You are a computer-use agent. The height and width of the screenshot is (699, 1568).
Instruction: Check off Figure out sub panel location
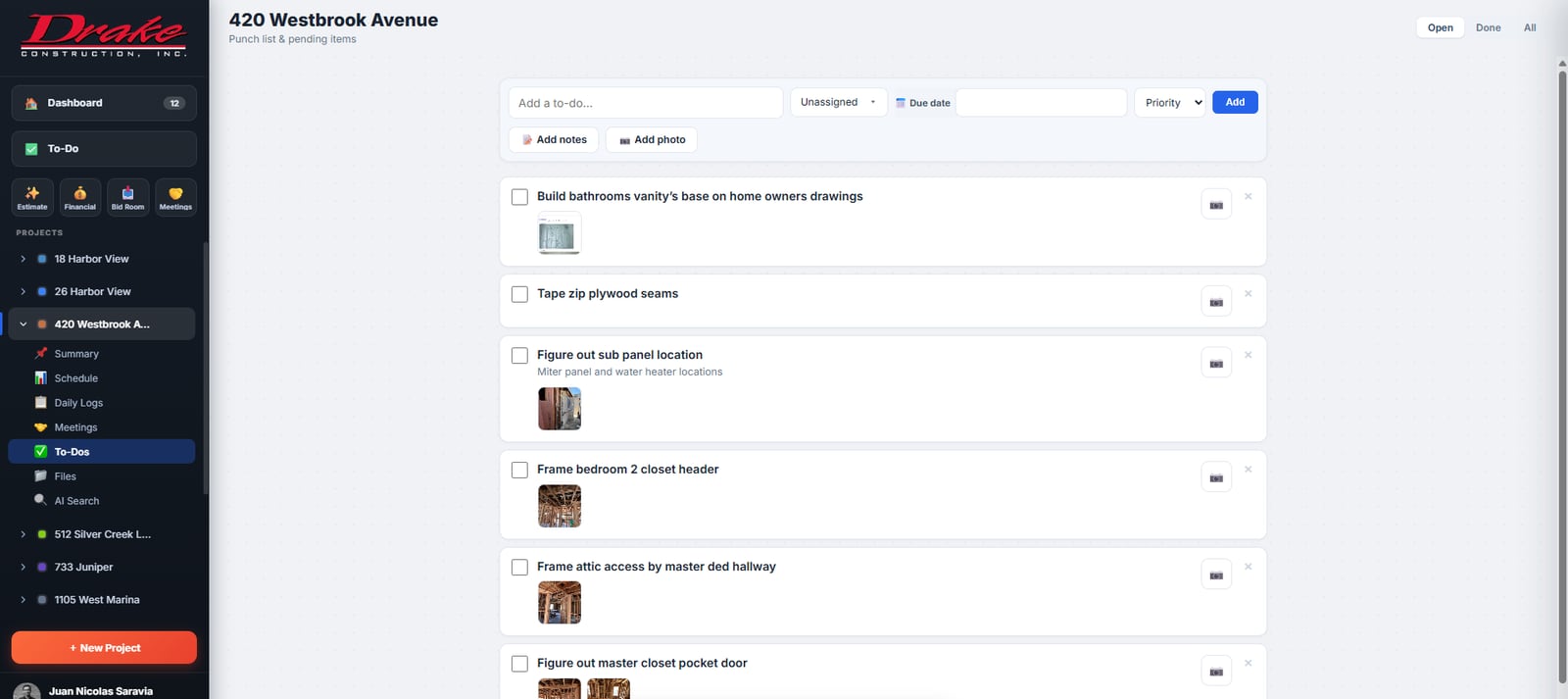pyautogui.click(x=519, y=355)
